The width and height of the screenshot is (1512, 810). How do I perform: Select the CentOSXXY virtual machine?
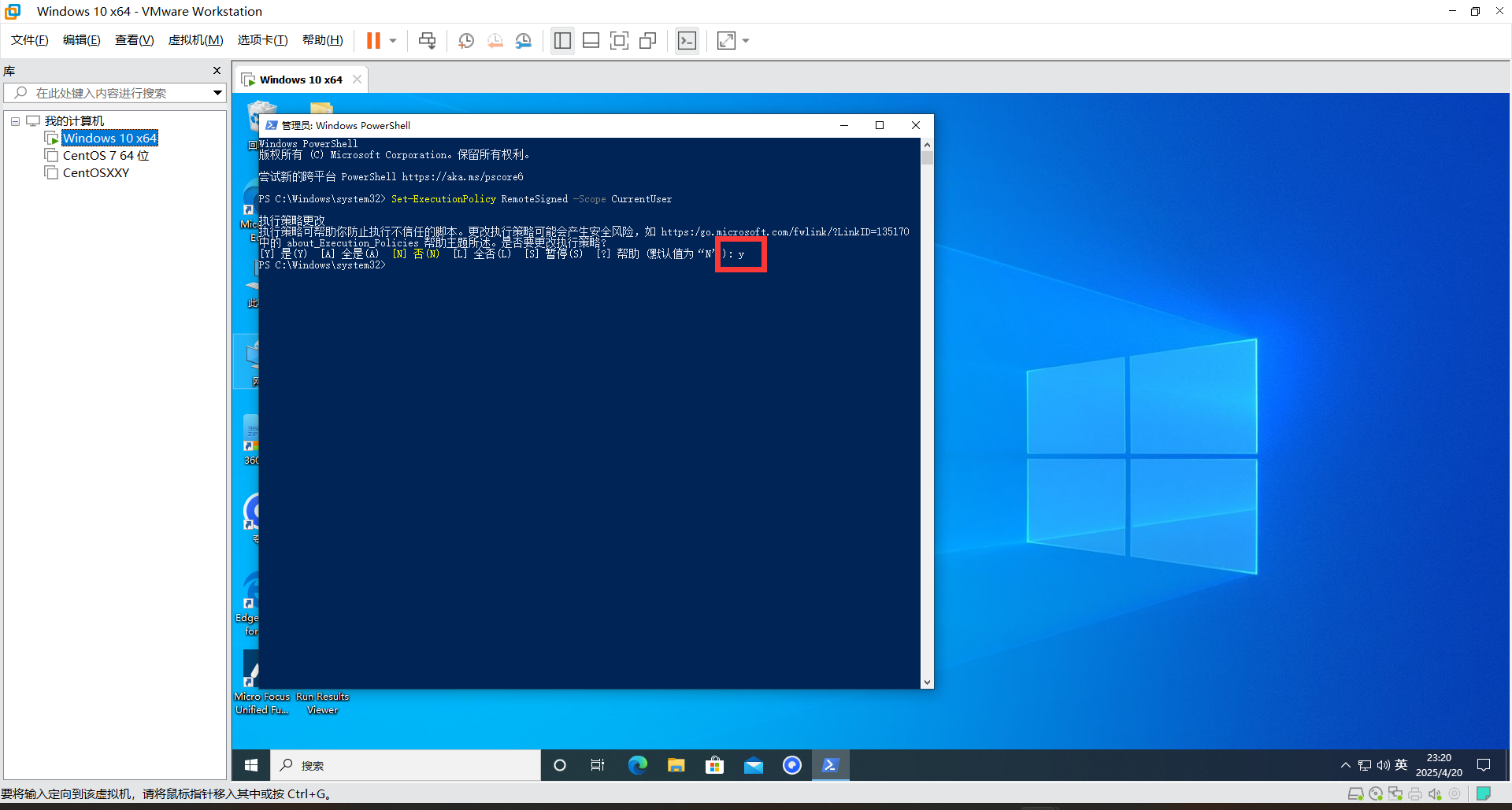(x=96, y=172)
